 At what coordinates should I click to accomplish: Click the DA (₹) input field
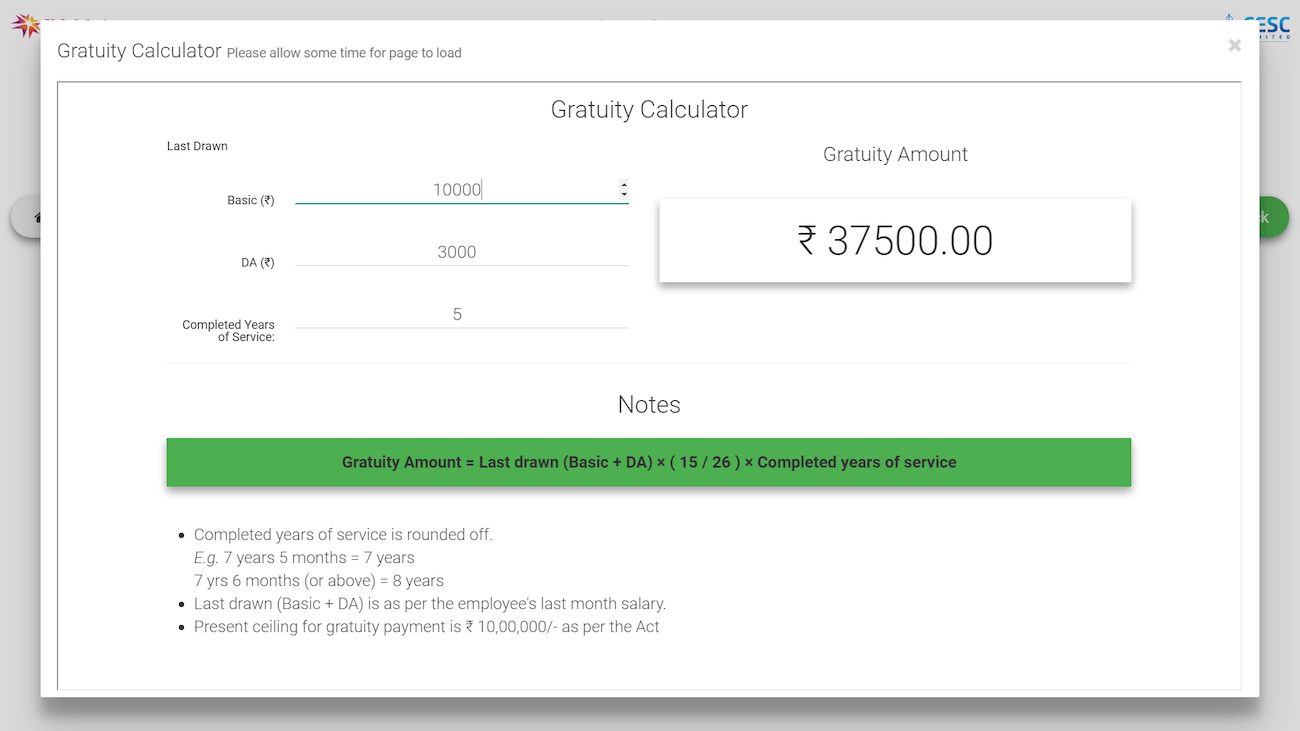point(457,252)
